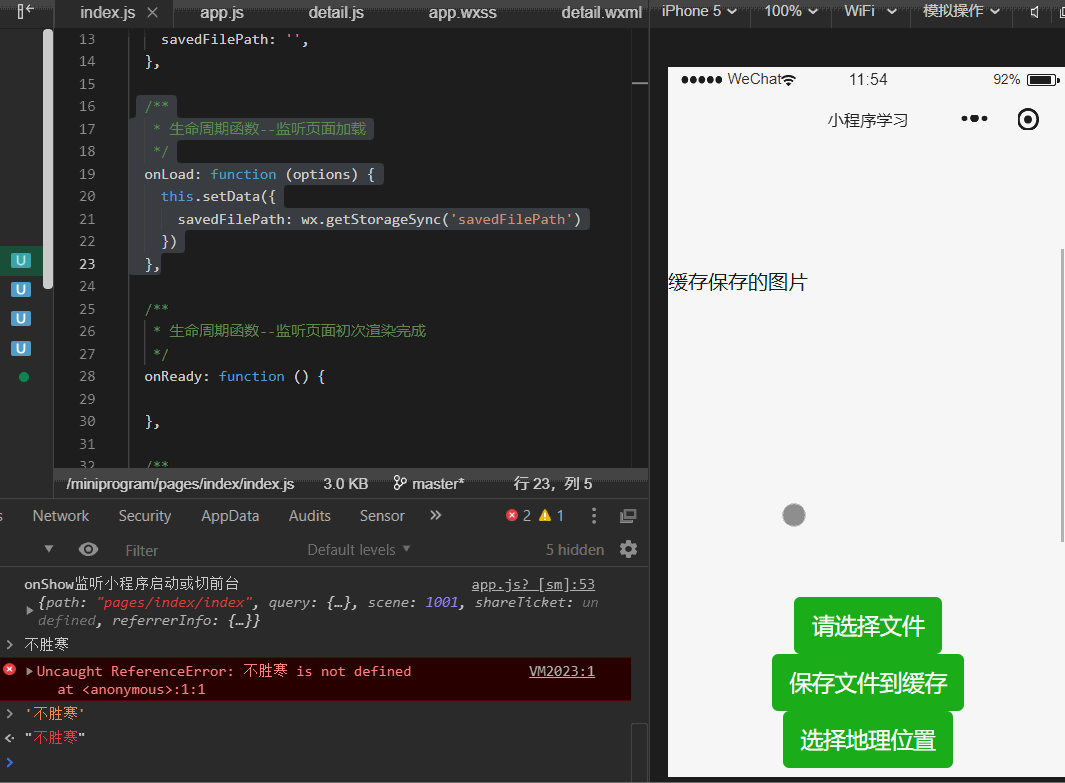Click the 行 23, 列 5 cursor position
1065x783 pixels.
553,484
